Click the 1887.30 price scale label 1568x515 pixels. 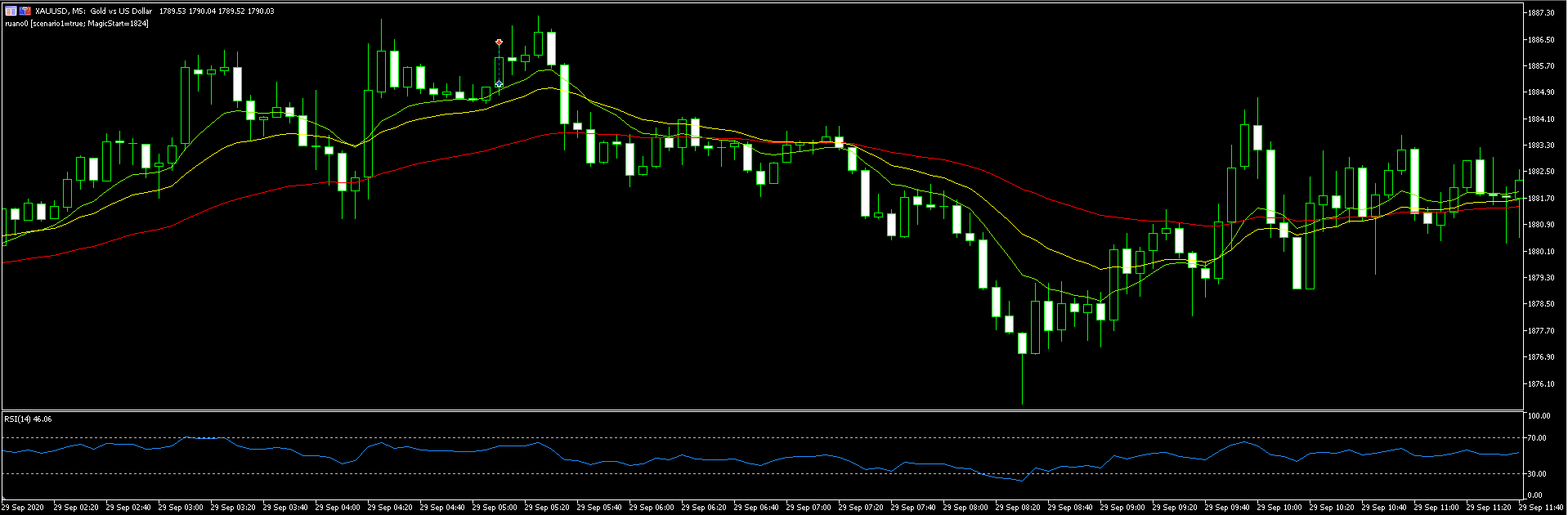click(1540, 13)
